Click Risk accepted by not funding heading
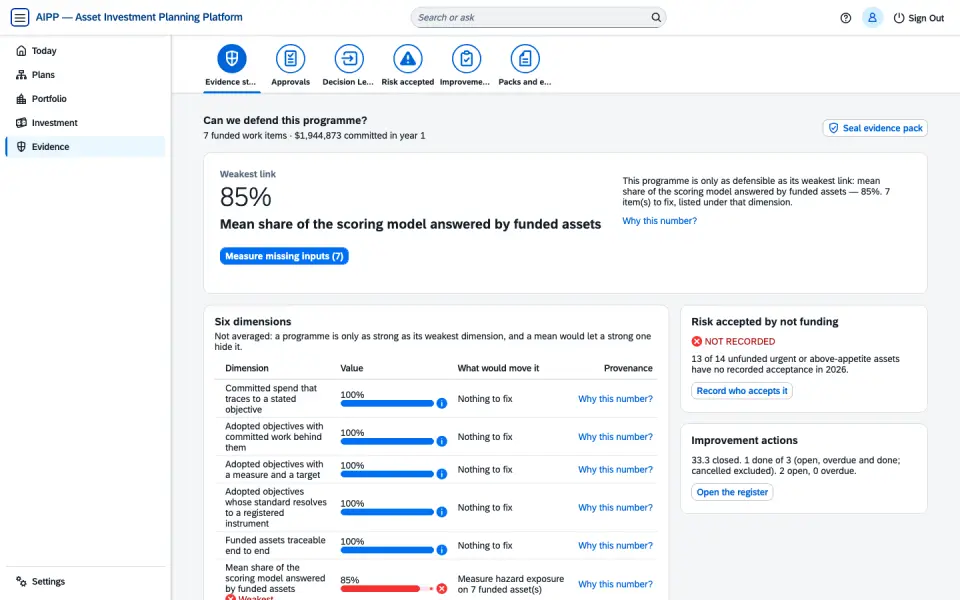This screenshot has height=600, width=960. (x=765, y=321)
